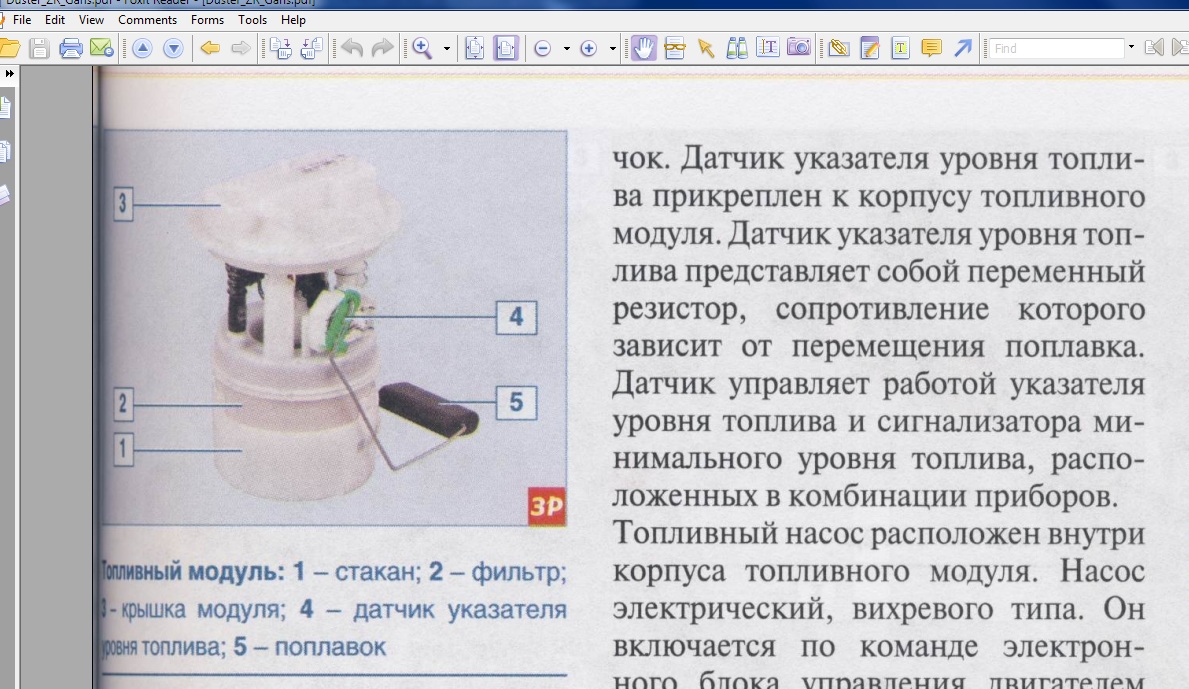This screenshot has height=689, width=1189.
Task: Open dropdown arrow next to Zoom In
Action: point(613,49)
